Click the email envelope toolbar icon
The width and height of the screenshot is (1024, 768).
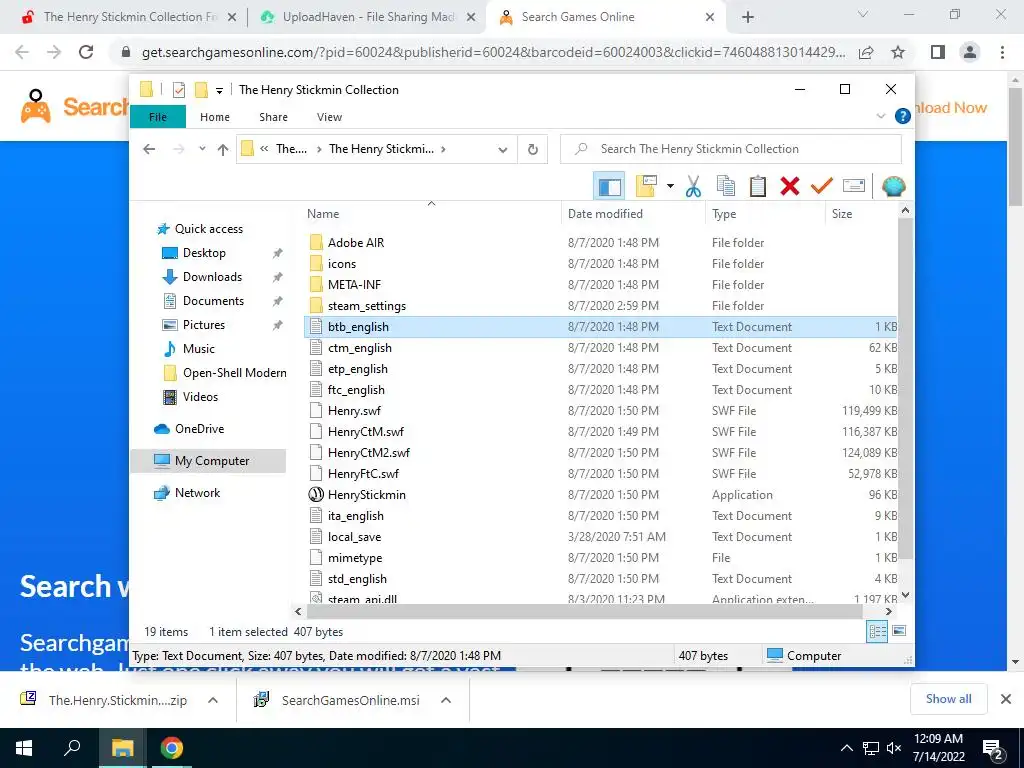pyautogui.click(x=854, y=187)
